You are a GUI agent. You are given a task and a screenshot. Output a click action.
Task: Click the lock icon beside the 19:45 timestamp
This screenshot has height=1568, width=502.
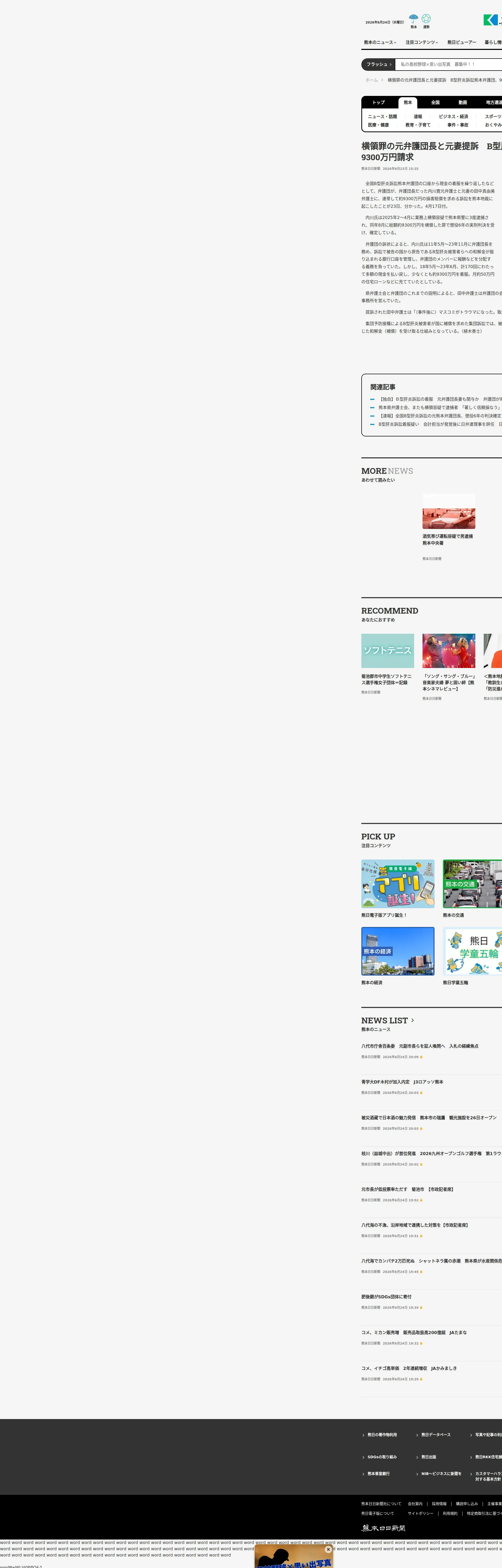click(421, 1272)
